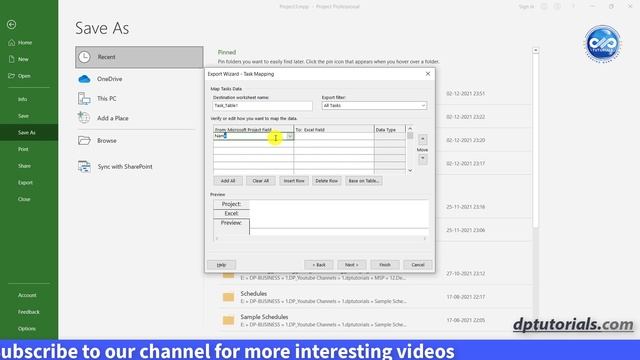Screen dimensions: 640x360
Task: Go back using the backstage arrow icon
Action: [11, 25]
